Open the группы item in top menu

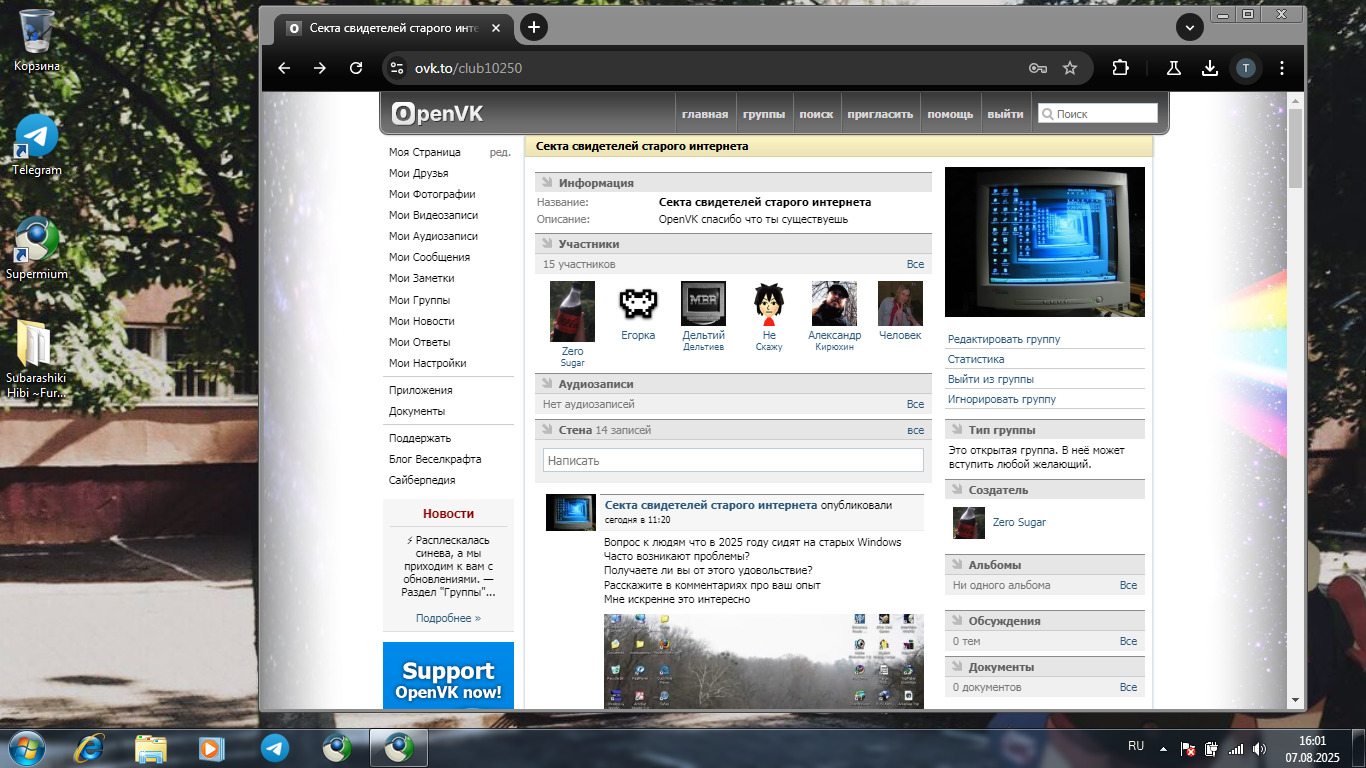point(764,114)
